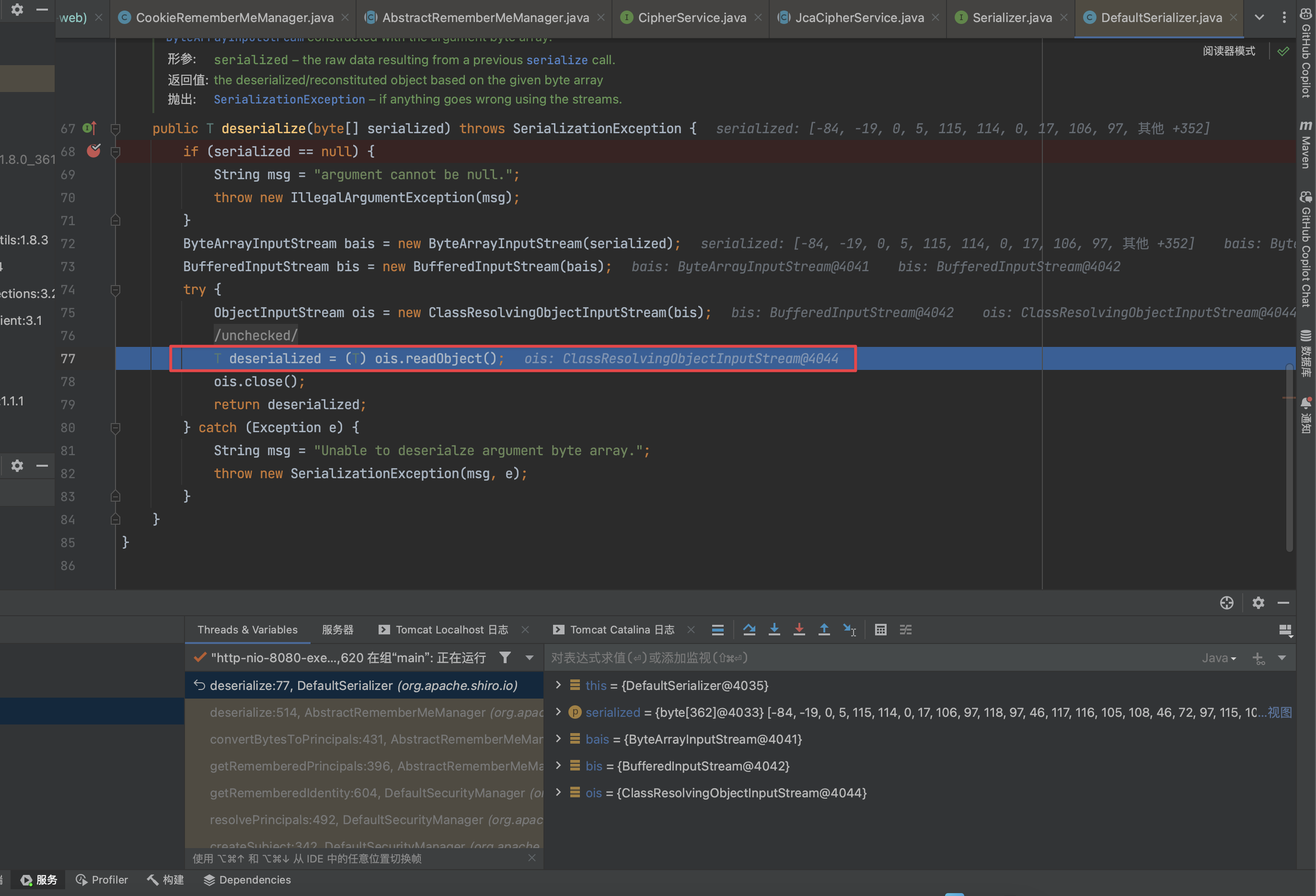Image resolution: width=1316 pixels, height=896 pixels.
Task: Click lower-left panel gear icon
Action: click(17, 465)
